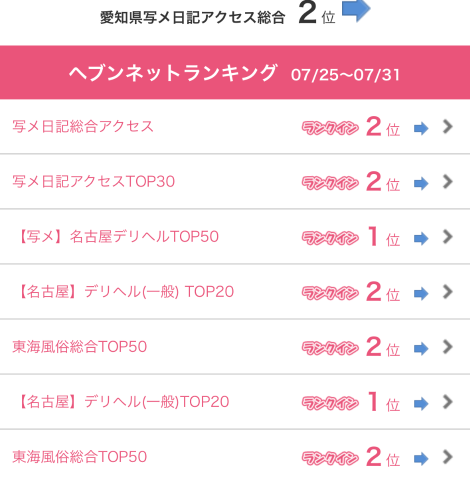Click the ランクイン badge in first 東海風俗総合TOP50 row
This screenshot has width=470, height=480.
pos(330,348)
